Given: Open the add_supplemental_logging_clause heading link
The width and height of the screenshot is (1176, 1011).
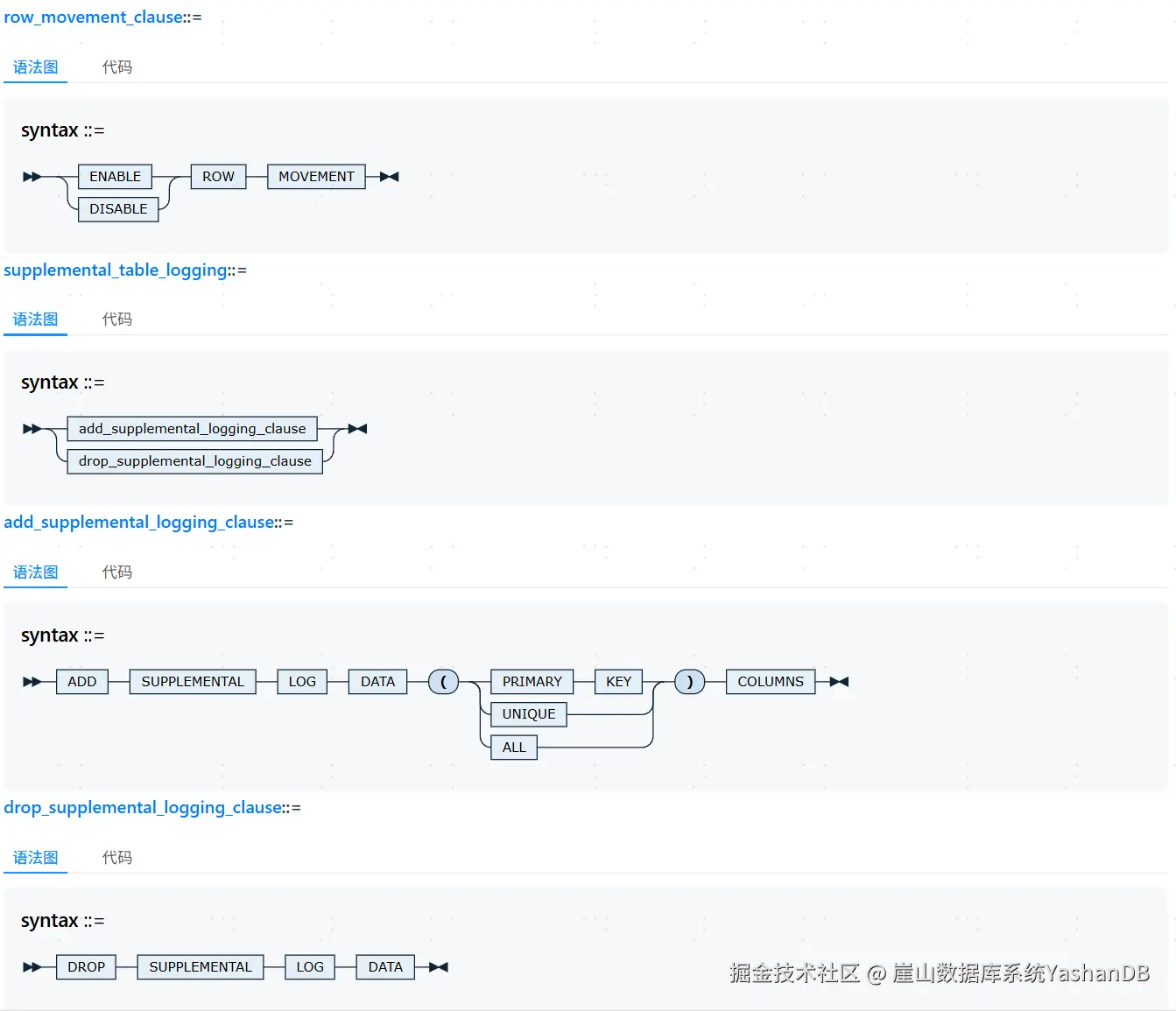Looking at the screenshot, I should pyautogui.click(x=139, y=523).
